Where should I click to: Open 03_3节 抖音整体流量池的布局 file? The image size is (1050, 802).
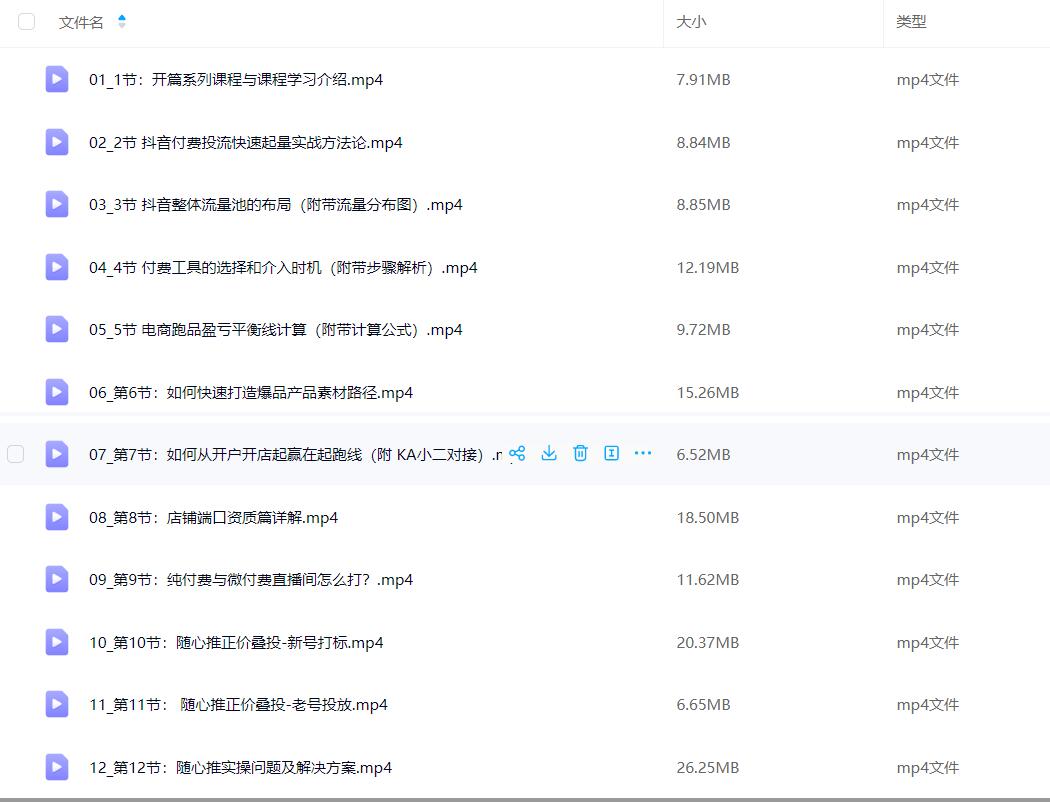275,205
